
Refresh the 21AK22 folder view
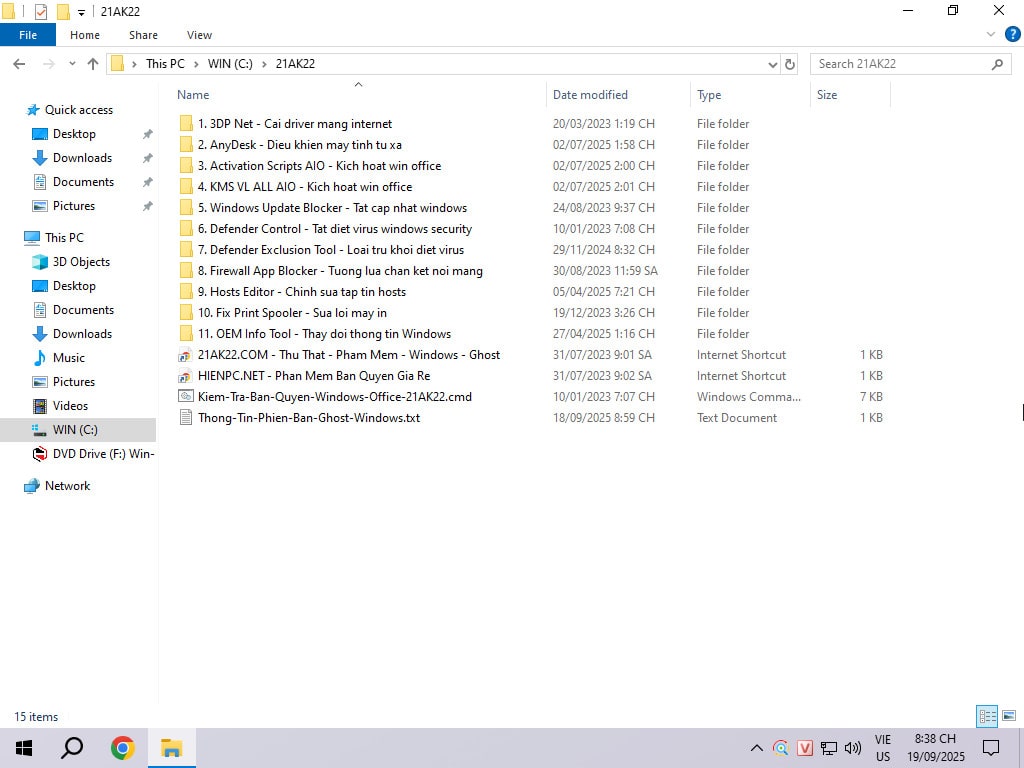tap(790, 64)
